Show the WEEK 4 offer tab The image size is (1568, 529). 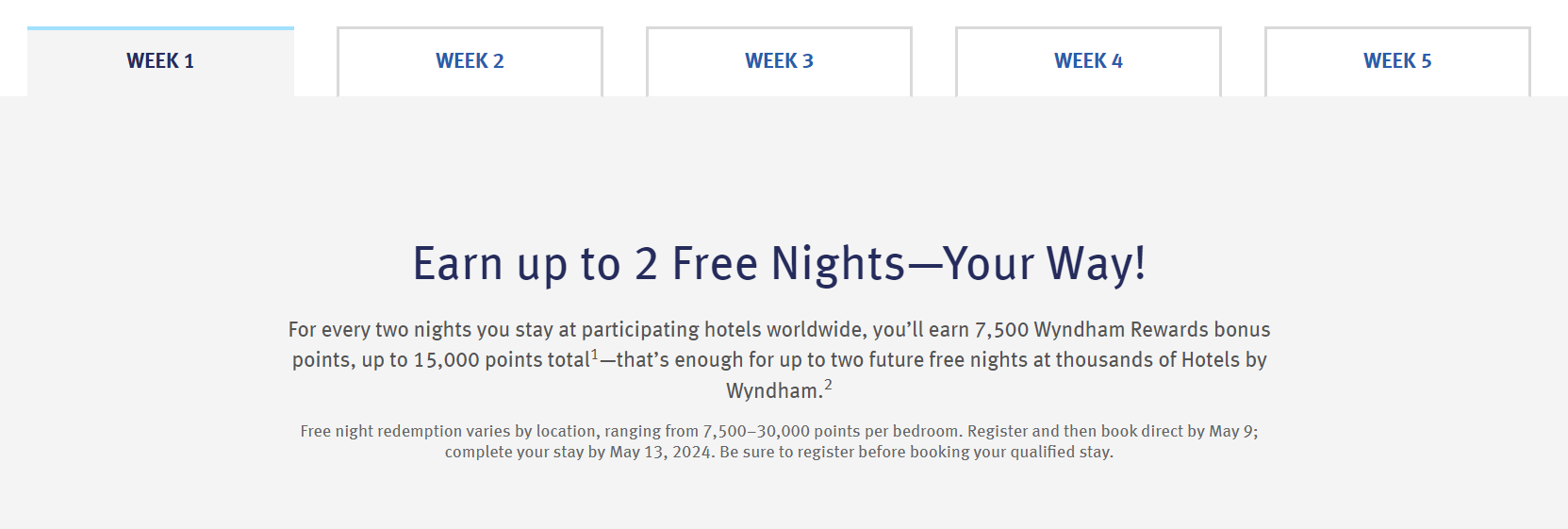[1088, 61]
